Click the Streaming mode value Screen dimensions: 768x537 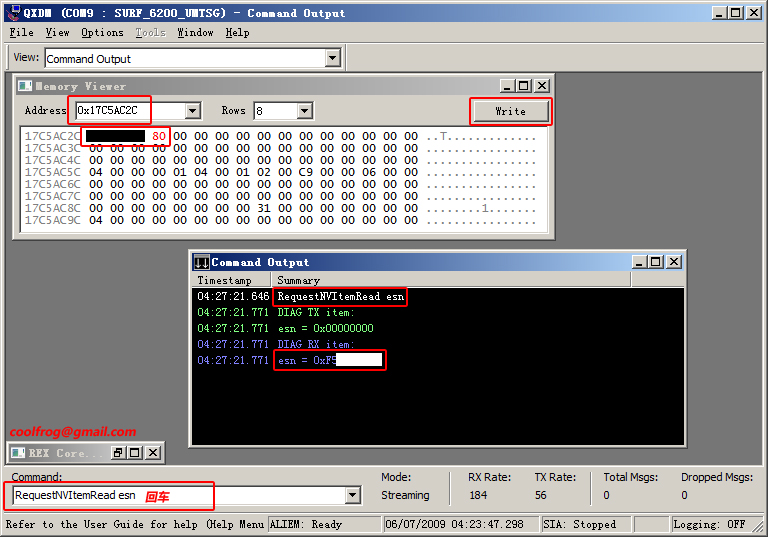click(x=405, y=495)
